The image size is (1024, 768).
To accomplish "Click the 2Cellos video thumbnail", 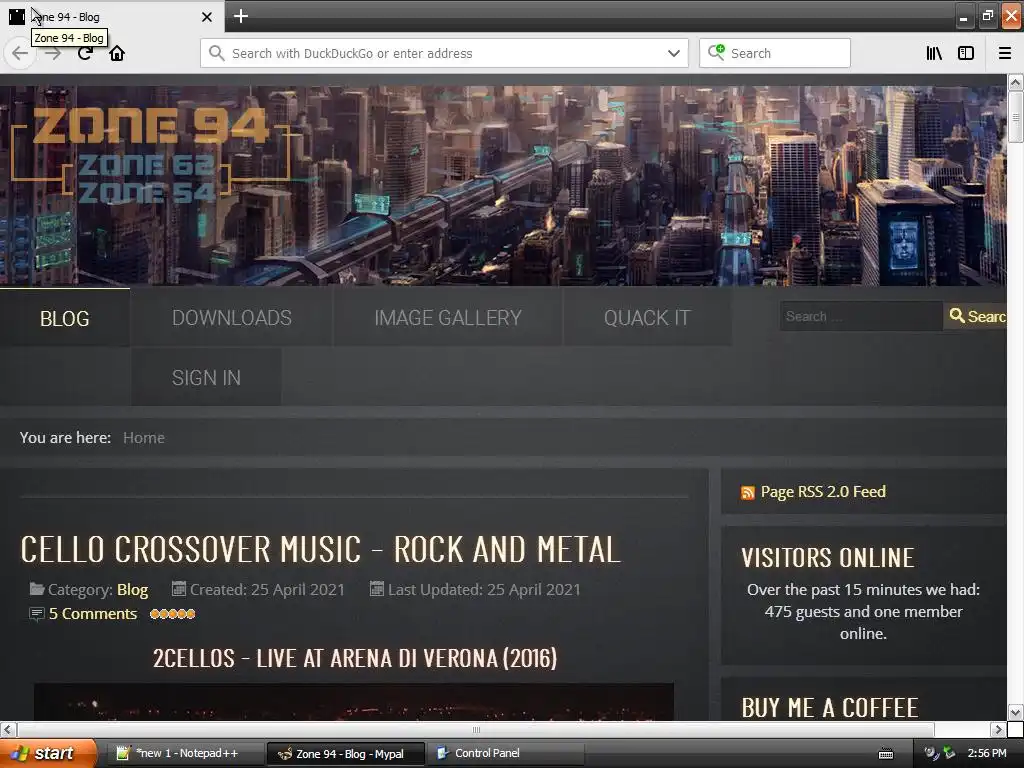I will [x=354, y=702].
